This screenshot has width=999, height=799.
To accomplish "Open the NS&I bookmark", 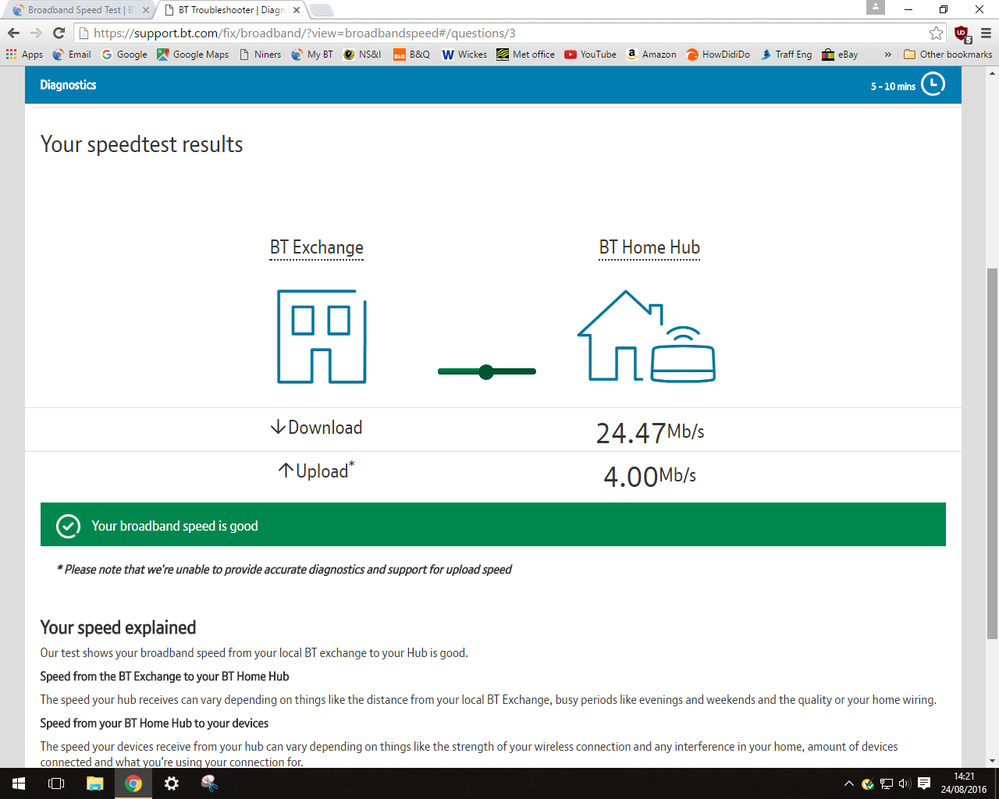I will (362, 54).
